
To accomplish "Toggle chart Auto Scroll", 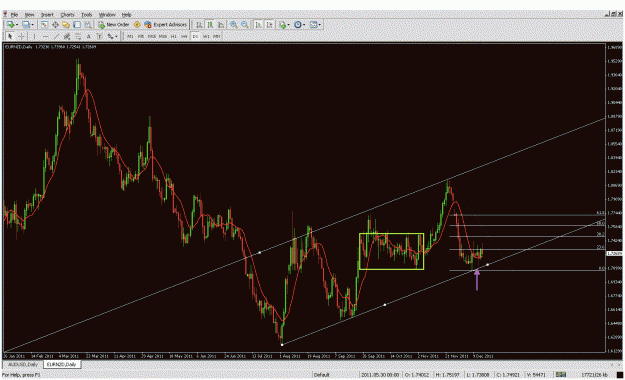I will 258,25.
